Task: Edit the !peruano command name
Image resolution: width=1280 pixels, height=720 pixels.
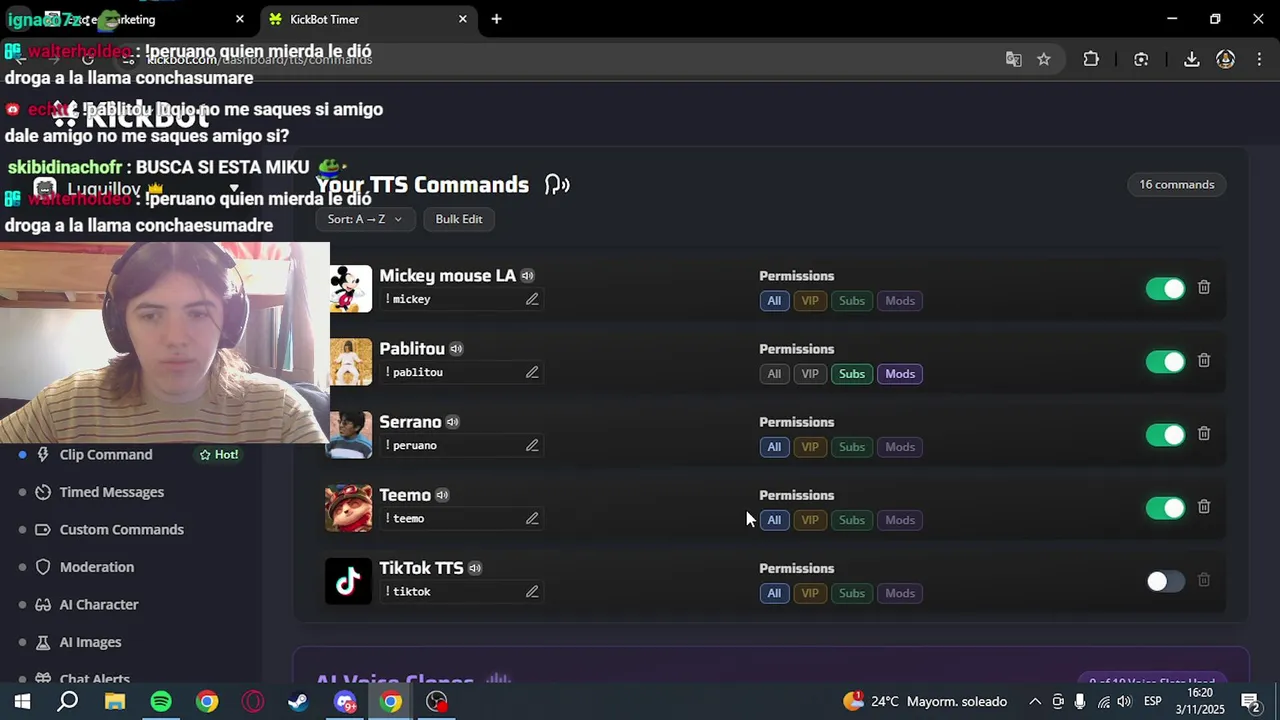Action: coord(532,445)
